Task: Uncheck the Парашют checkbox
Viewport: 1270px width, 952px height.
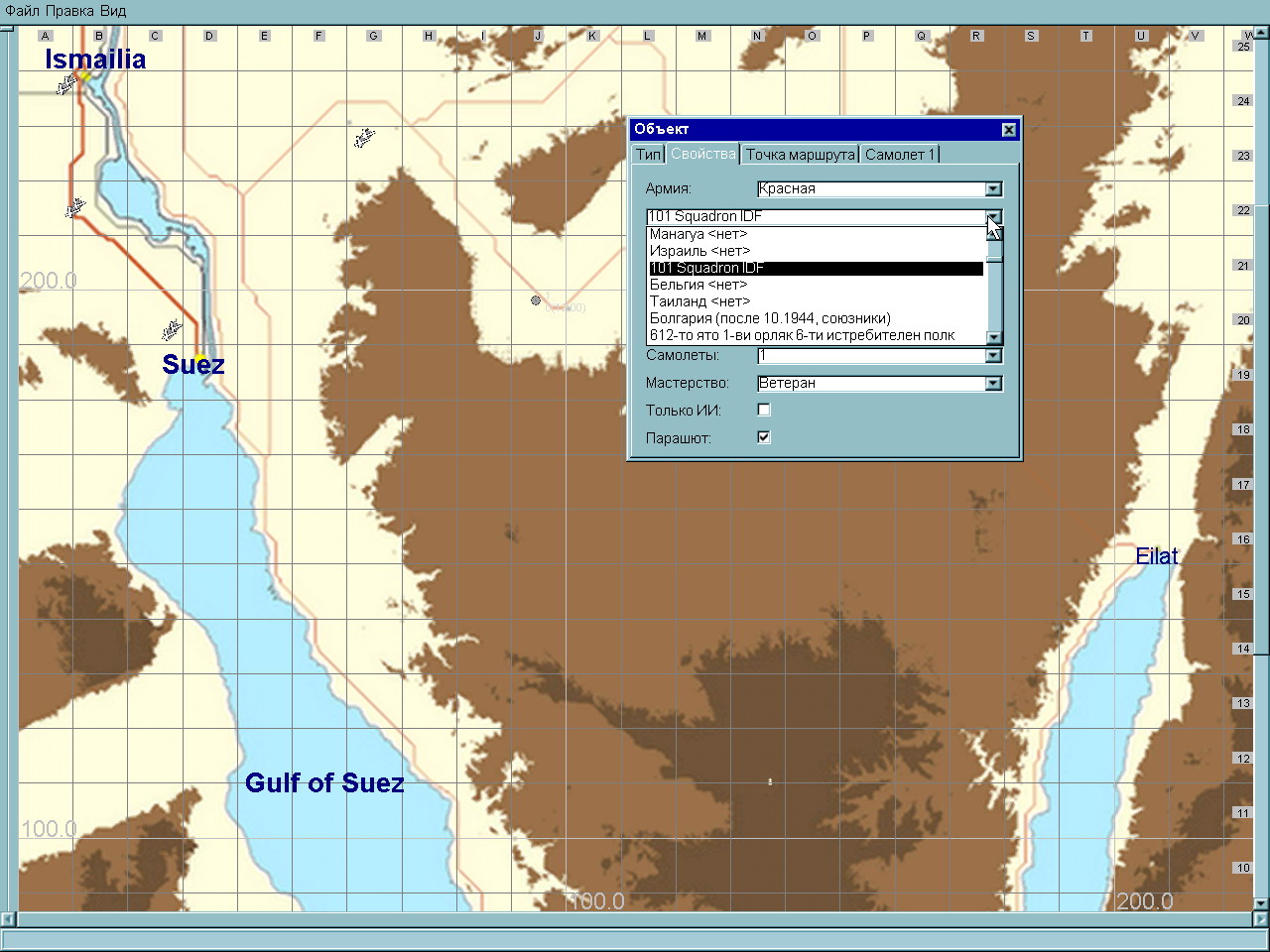Action: pos(764,437)
